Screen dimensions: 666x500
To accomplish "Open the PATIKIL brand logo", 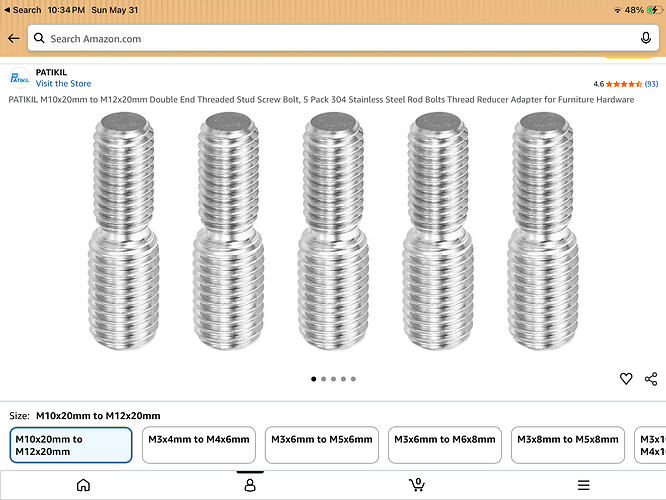I will pyautogui.click(x=20, y=78).
